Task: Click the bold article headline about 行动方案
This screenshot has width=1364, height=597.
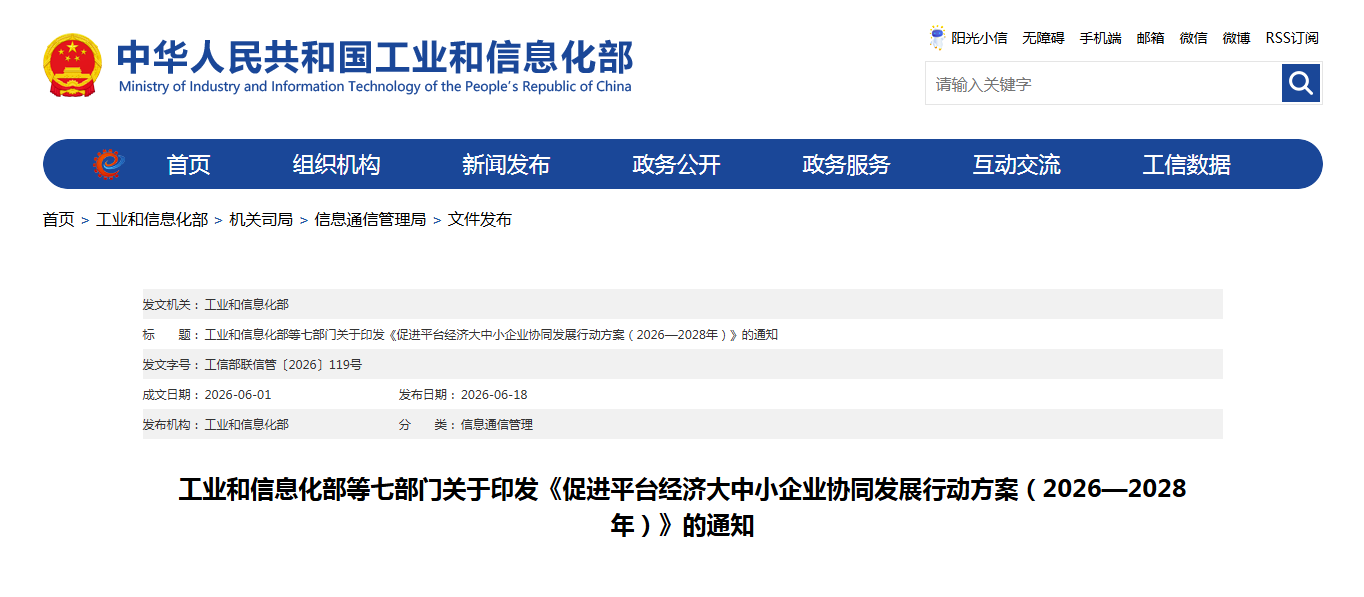Action: pyautogui.click(x=682, y=507)
